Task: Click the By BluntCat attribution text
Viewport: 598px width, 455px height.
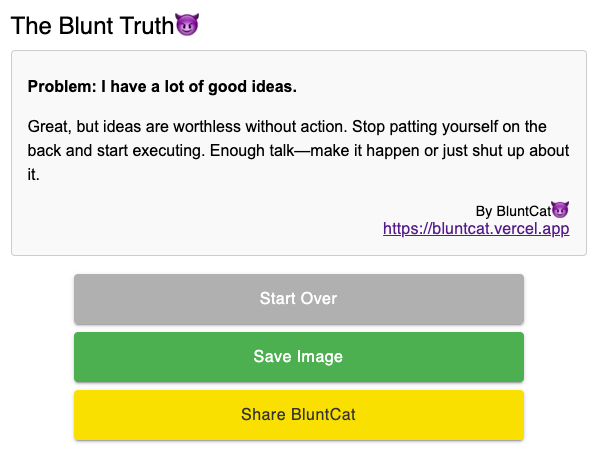Action: coord(513,211)
